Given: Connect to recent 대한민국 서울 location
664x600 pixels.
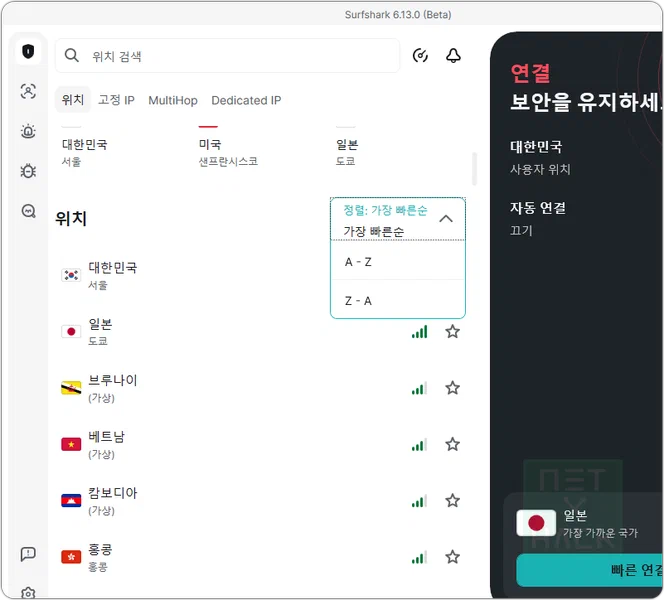Looking at the screenshot, I should pos(85,152).
